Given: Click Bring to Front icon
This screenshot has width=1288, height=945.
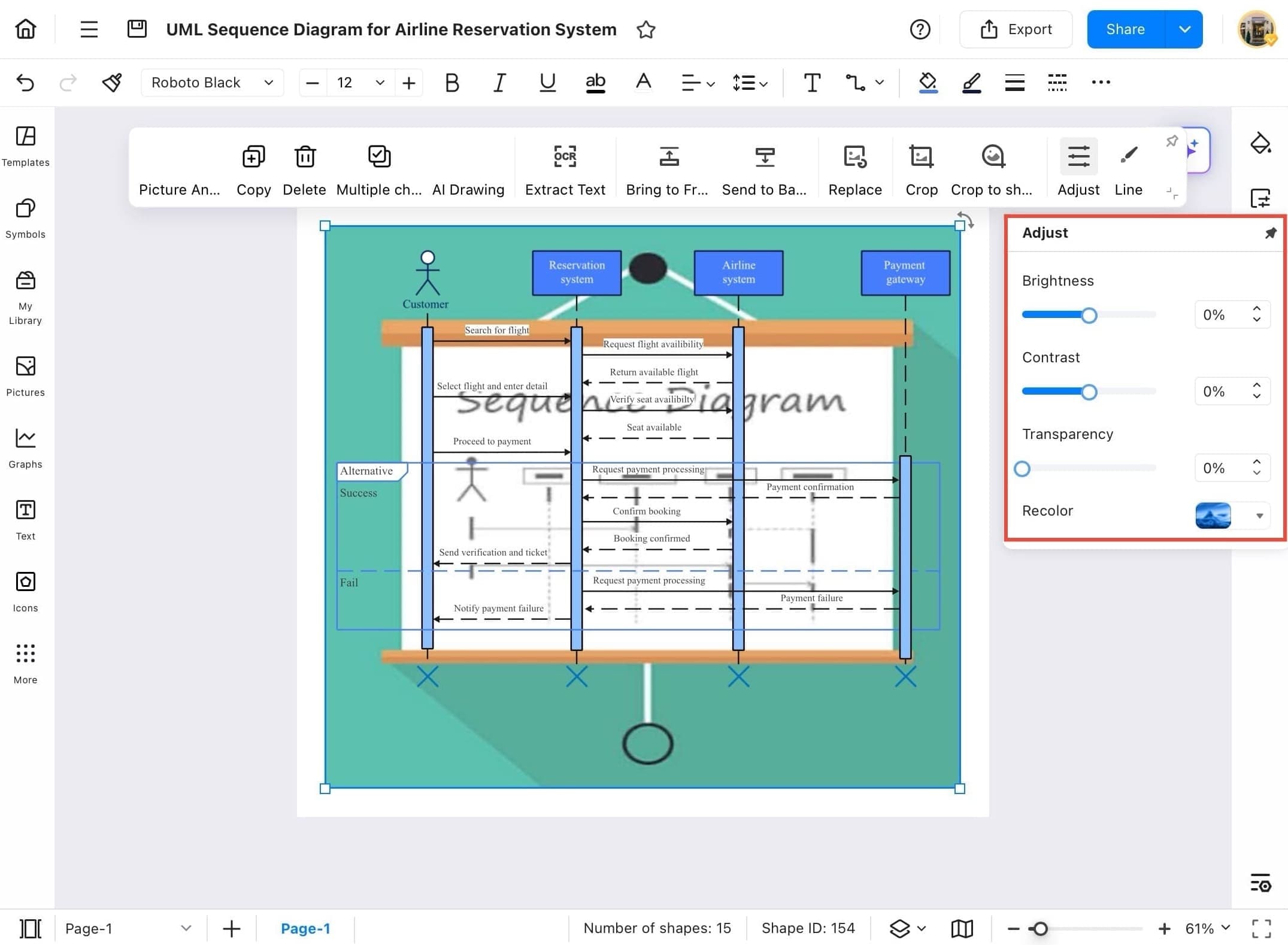Looking at the screenshot, I should pos(669,157).
